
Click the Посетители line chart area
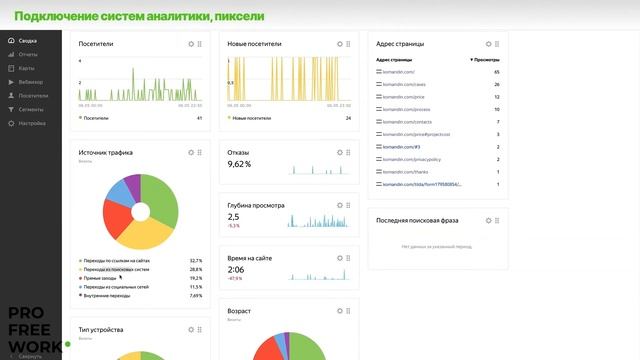tap(140, 80)
